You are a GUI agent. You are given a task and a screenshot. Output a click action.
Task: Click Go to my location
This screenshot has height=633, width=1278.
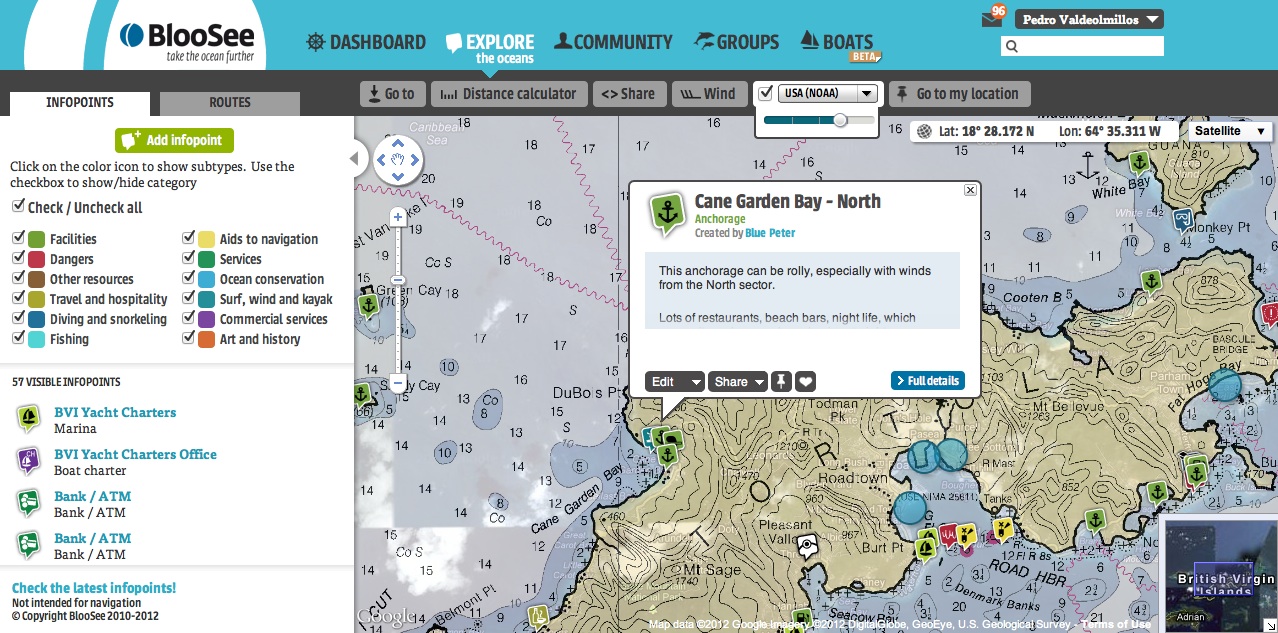(959, 94)
